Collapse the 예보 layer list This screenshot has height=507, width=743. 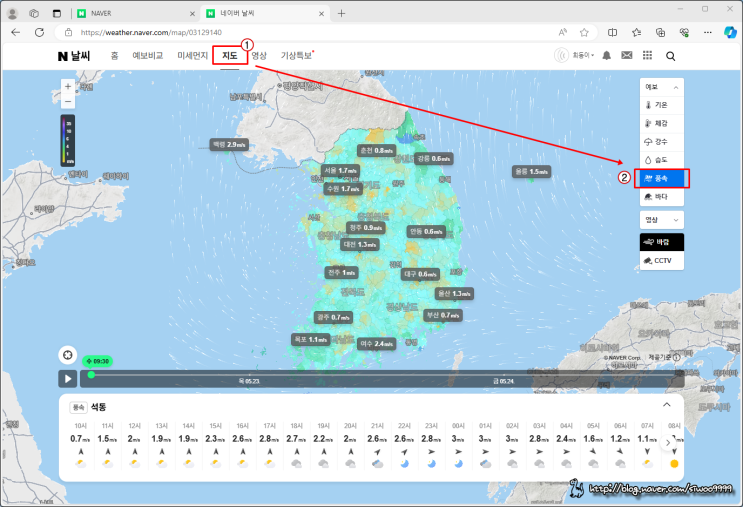(x=661, y=87)
